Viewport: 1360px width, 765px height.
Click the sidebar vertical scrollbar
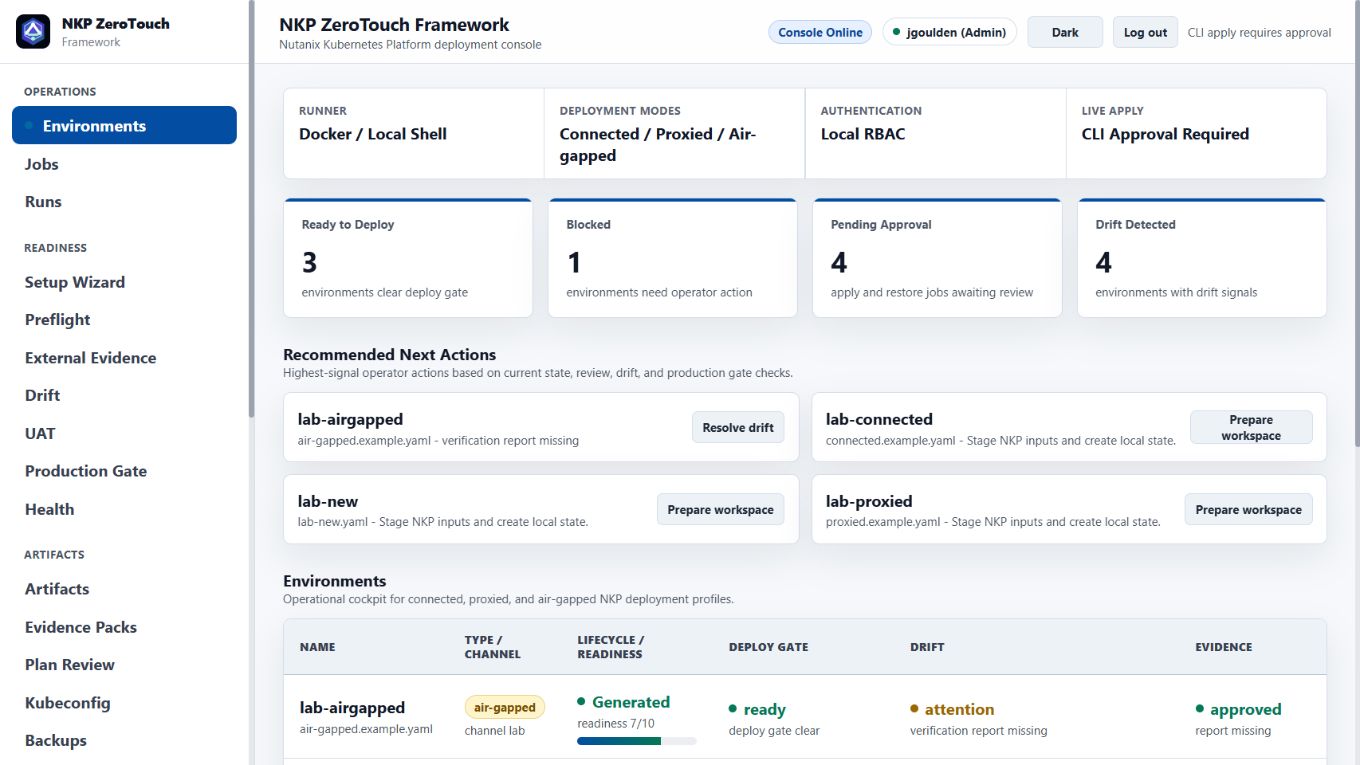[x=252, y=208]
